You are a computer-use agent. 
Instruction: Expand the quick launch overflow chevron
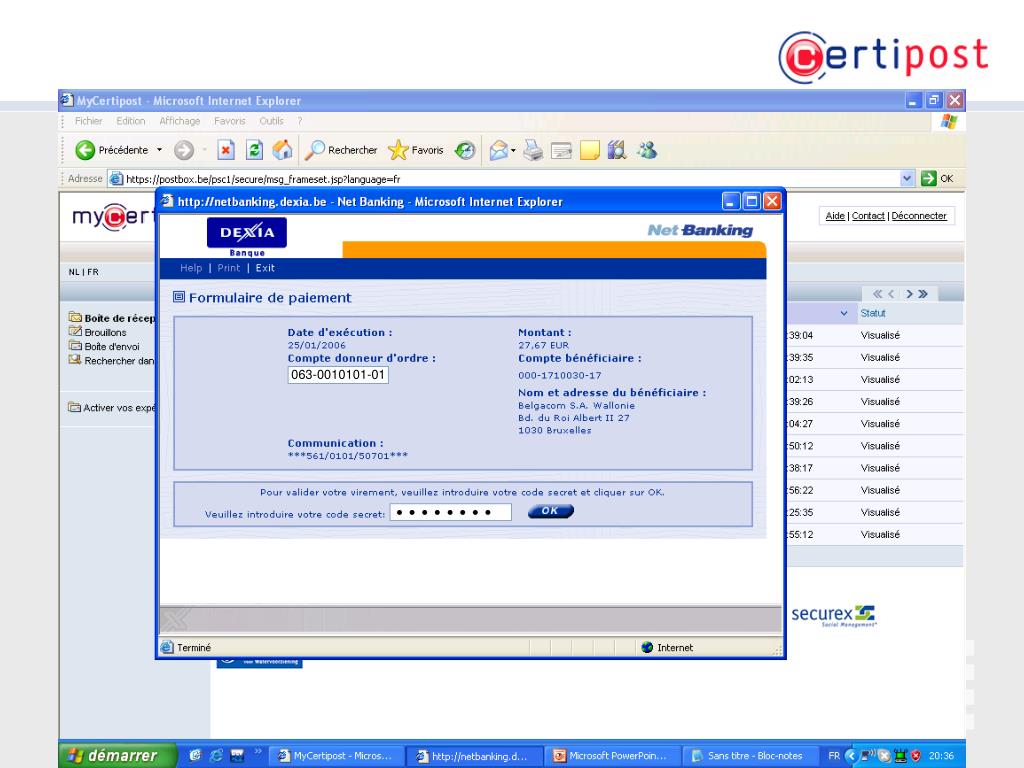[x=258, y=752]
